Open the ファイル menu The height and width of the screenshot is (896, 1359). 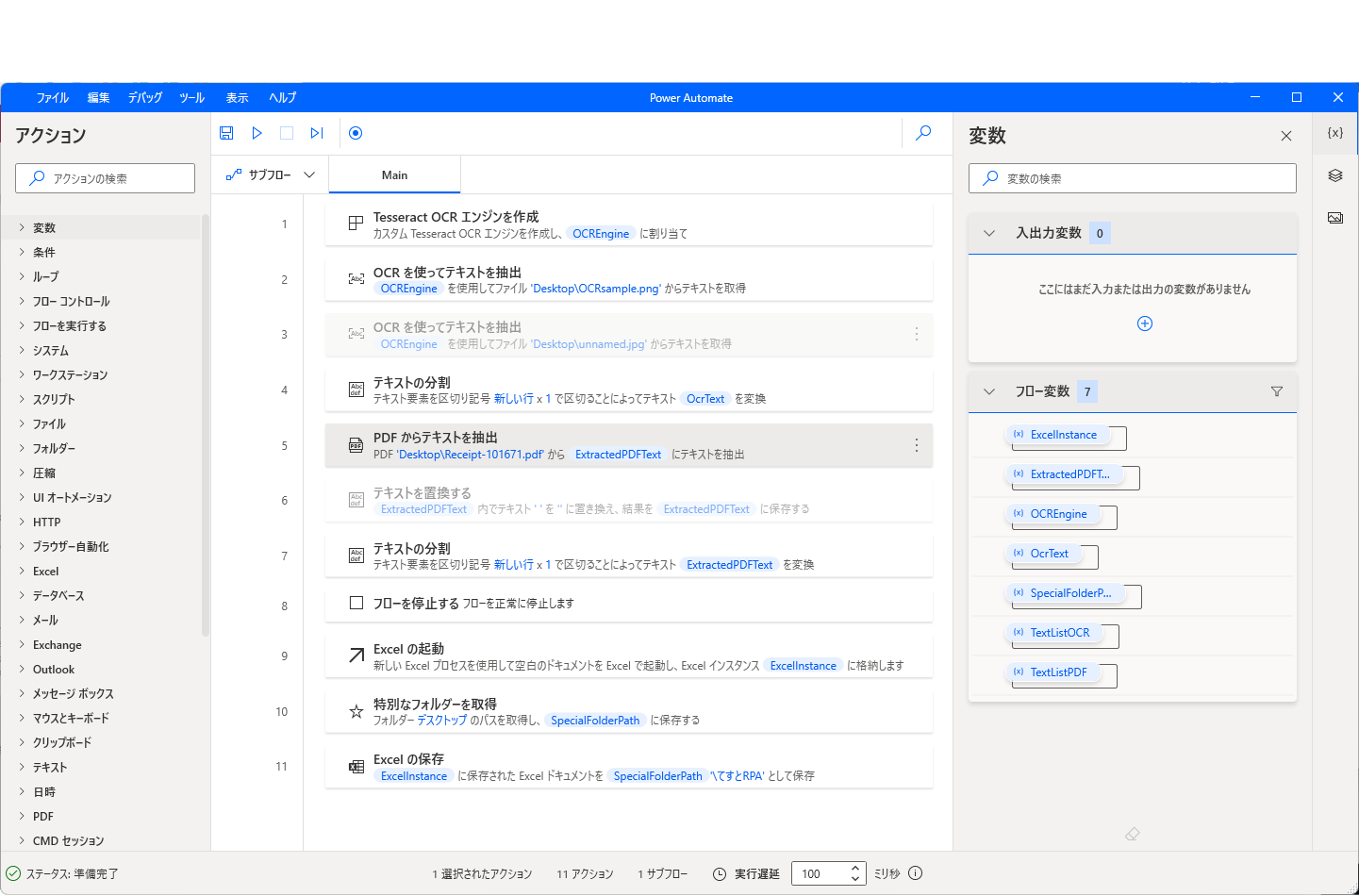[x=53, y=98]
